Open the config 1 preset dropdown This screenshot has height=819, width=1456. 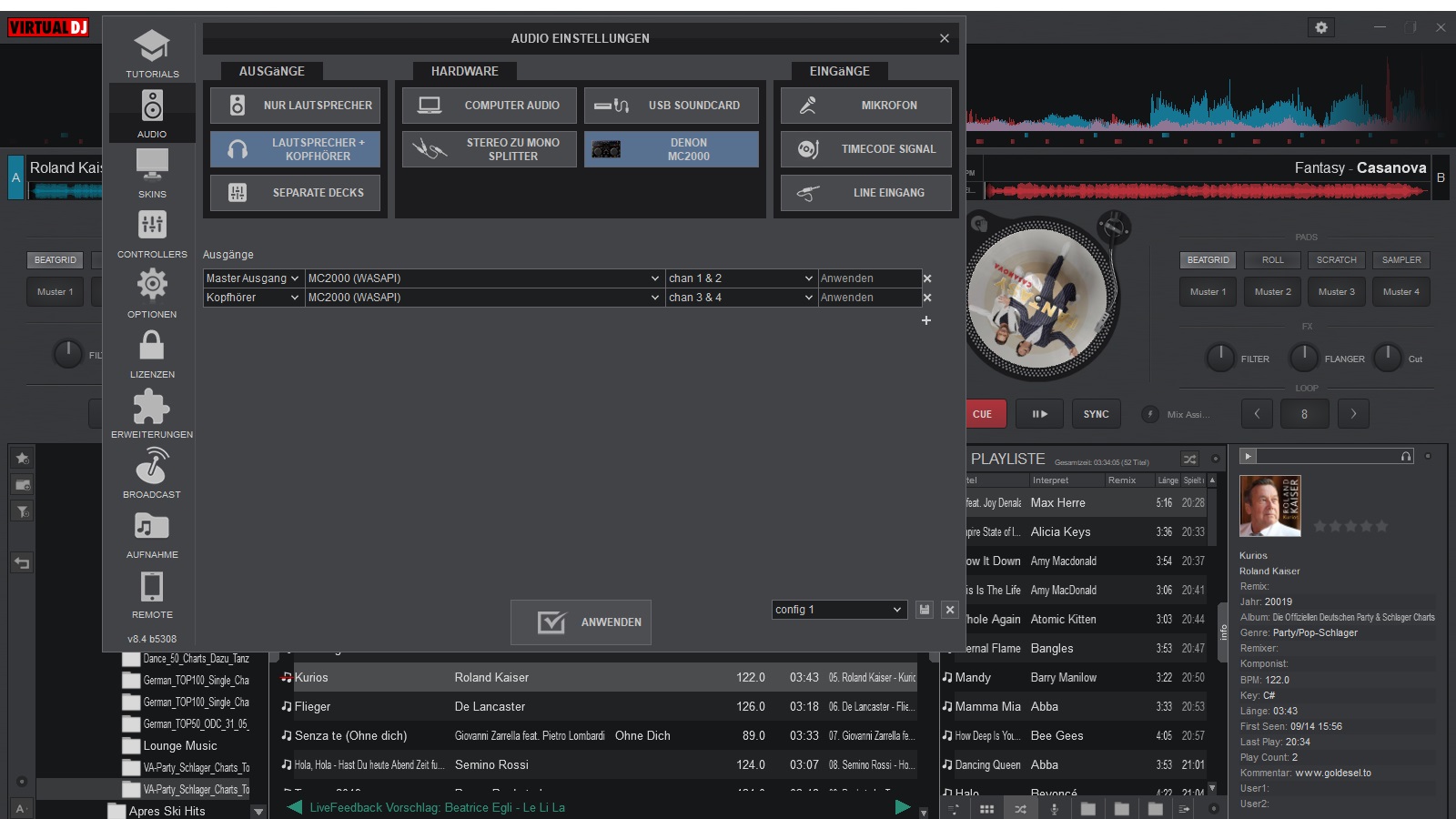click(x=839, y=610)
